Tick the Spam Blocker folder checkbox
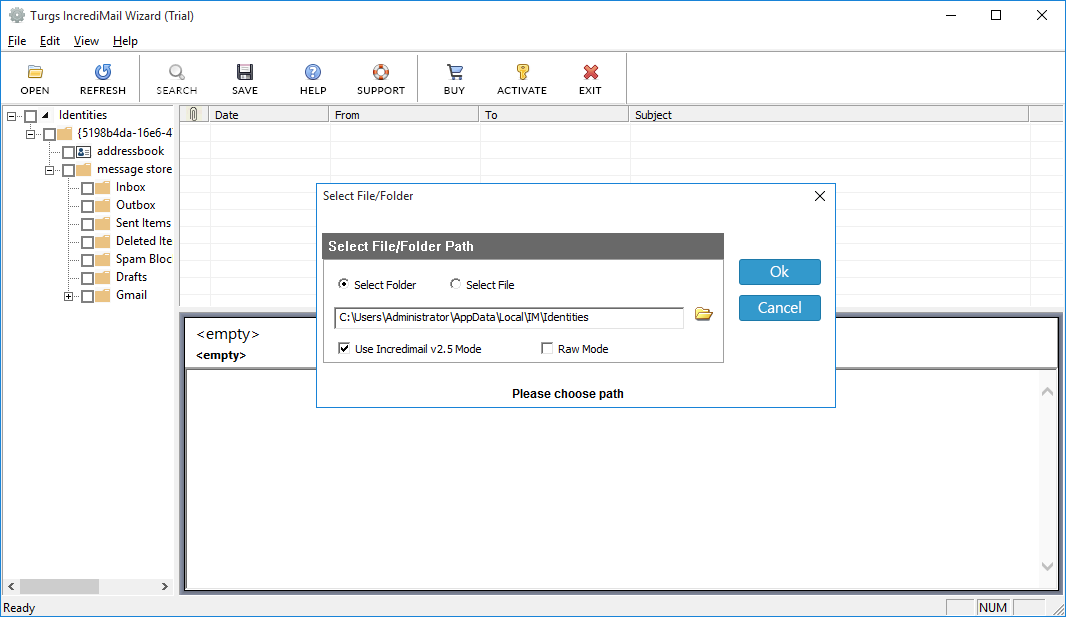The width and height of the screenshot is (1066, 617). [88, 260]
